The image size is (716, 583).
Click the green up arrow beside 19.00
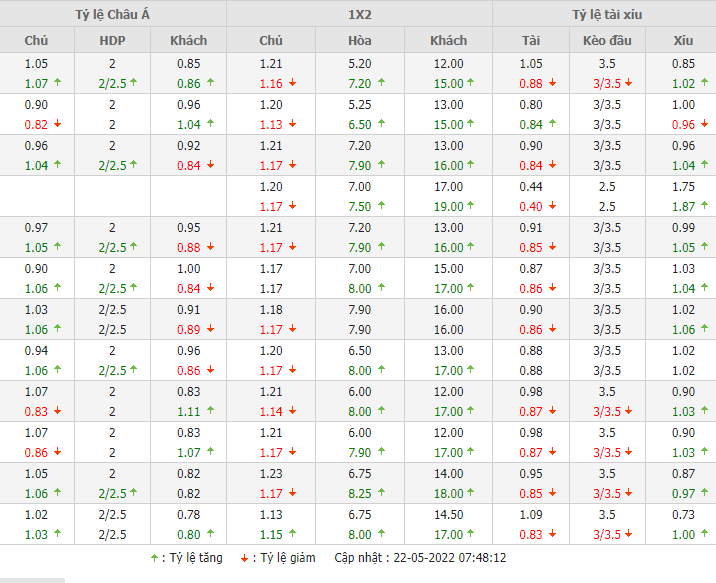[470, 207]
